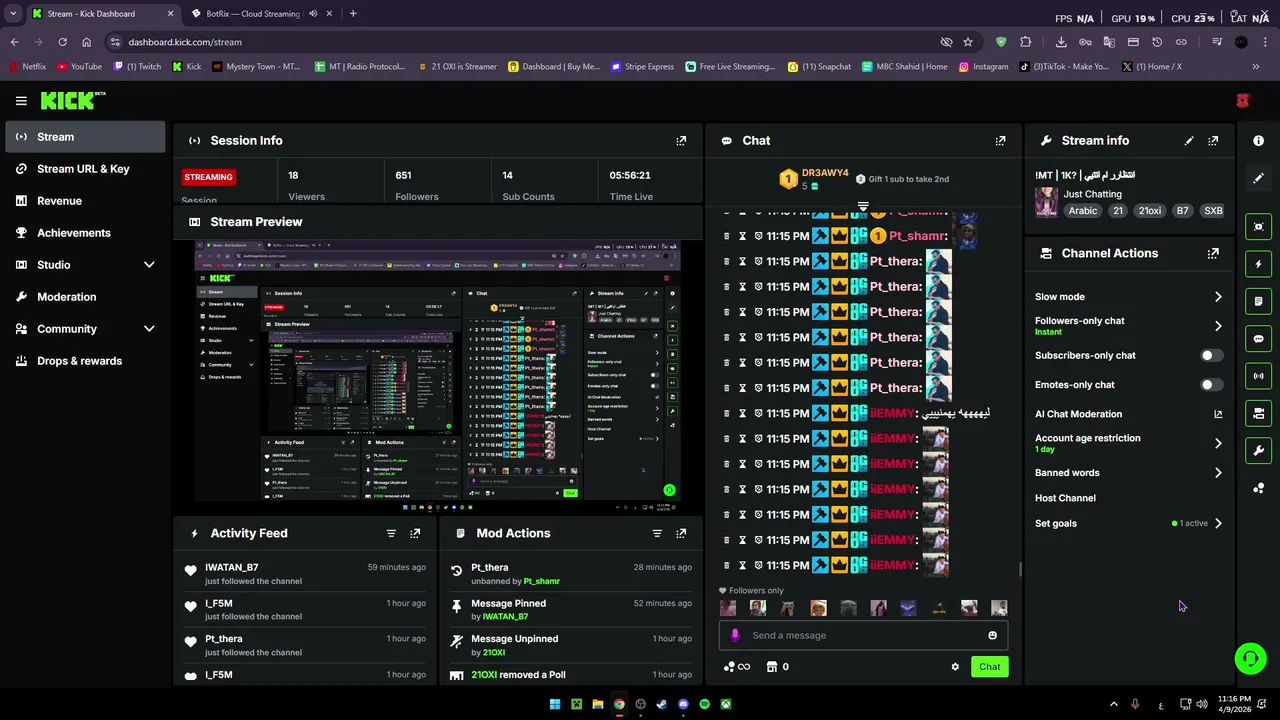Pop out the Mod Actions panel
The height and width of the screenshot is (720, 1280).
pos(681,533)
